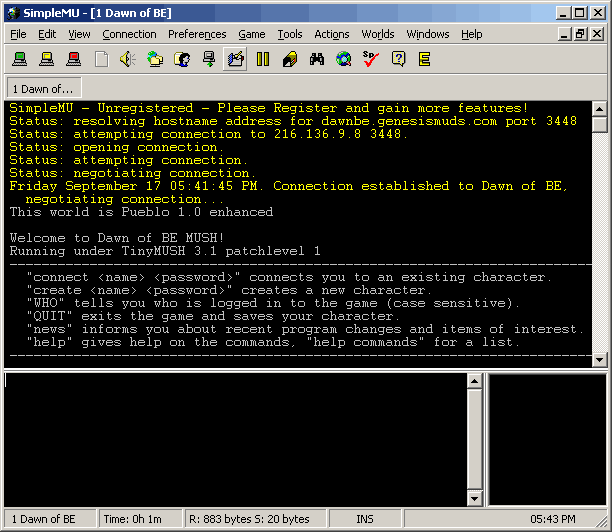Open the Actions menu
Viewport: 612px width, 532px height.
coord(332,34)
